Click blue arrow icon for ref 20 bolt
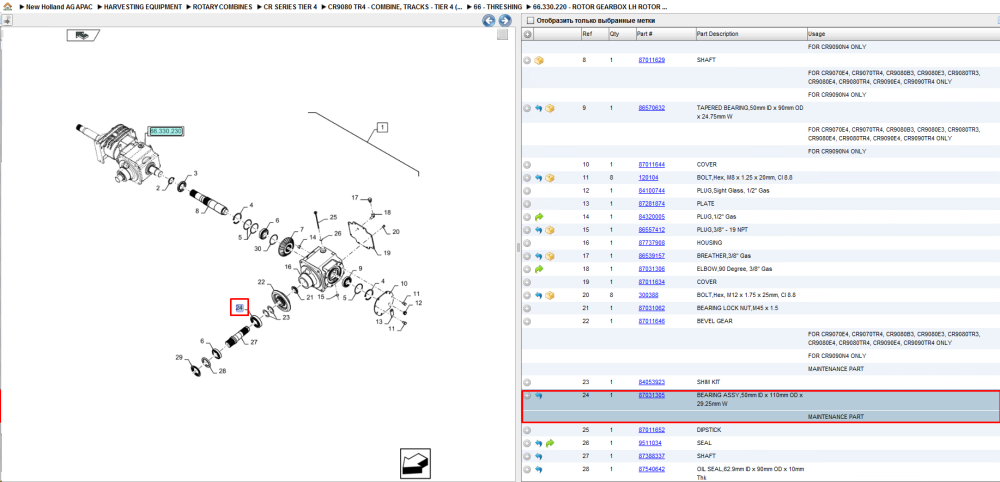1000x482 pixels. [539, 295]
